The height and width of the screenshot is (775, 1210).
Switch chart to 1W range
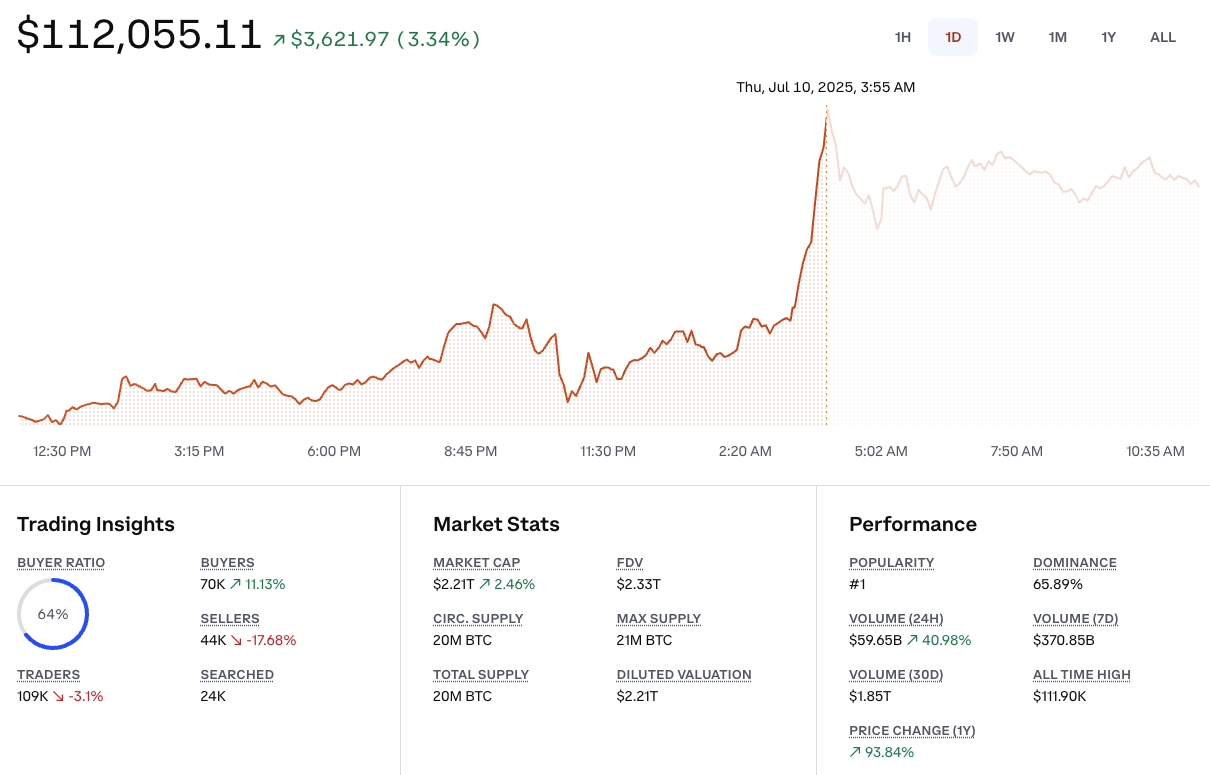tap(1005, 37)
